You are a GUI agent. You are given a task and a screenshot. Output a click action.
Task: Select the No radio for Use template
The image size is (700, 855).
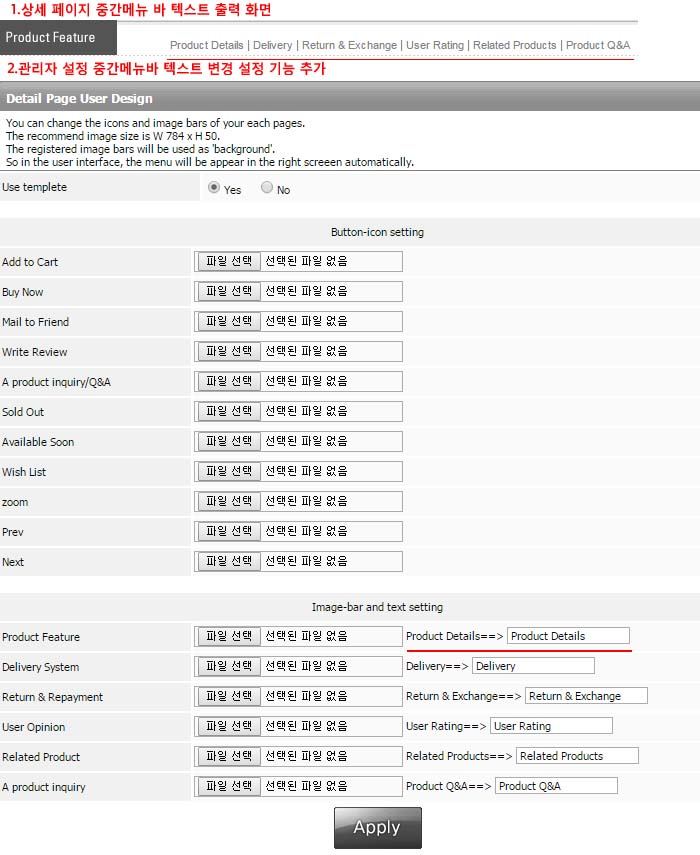tap(267, 188)
